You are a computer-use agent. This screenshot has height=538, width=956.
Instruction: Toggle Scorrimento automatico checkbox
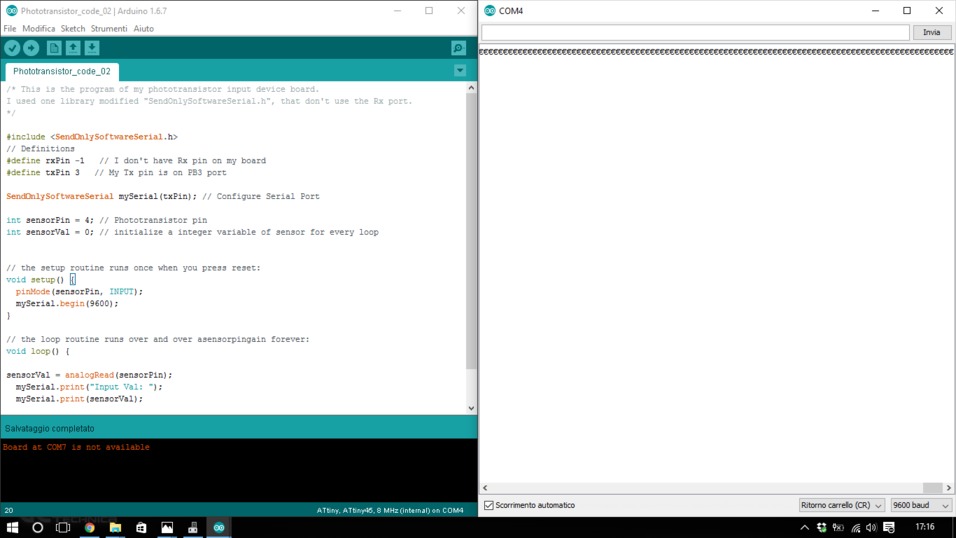[488, 505]
